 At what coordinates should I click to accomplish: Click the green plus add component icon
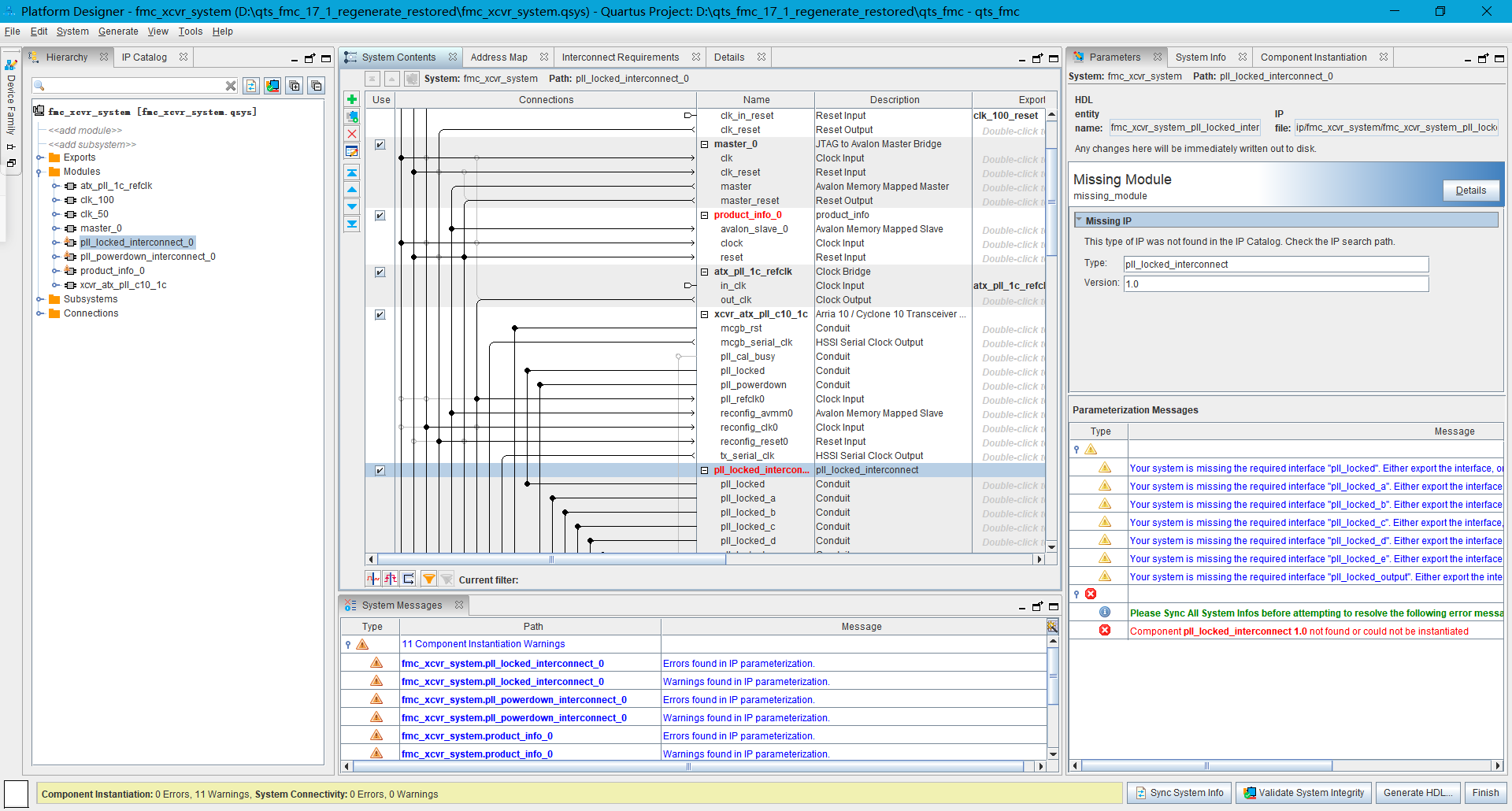pyautogui.click(x=352, y=99)
